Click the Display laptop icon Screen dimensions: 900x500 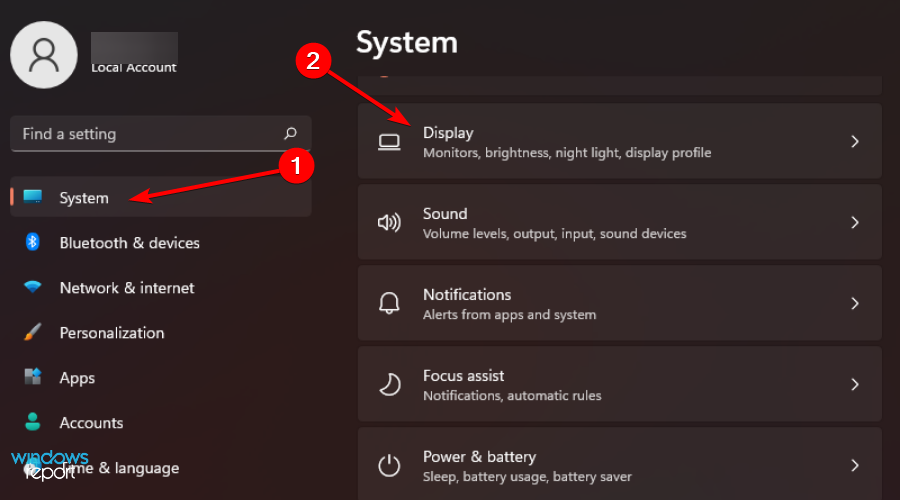[389, 142]
